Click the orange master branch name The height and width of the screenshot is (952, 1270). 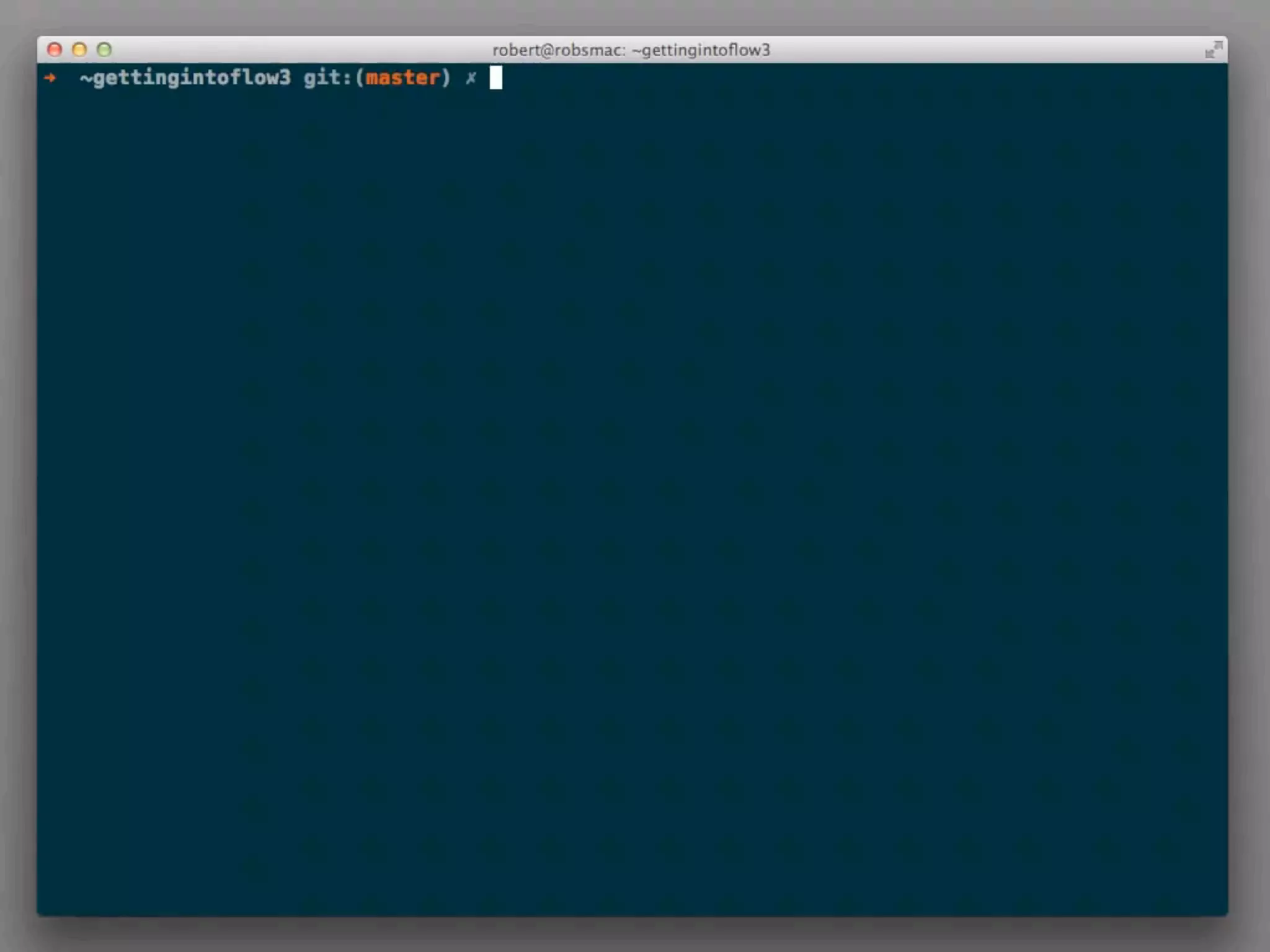tap(402, 78)
